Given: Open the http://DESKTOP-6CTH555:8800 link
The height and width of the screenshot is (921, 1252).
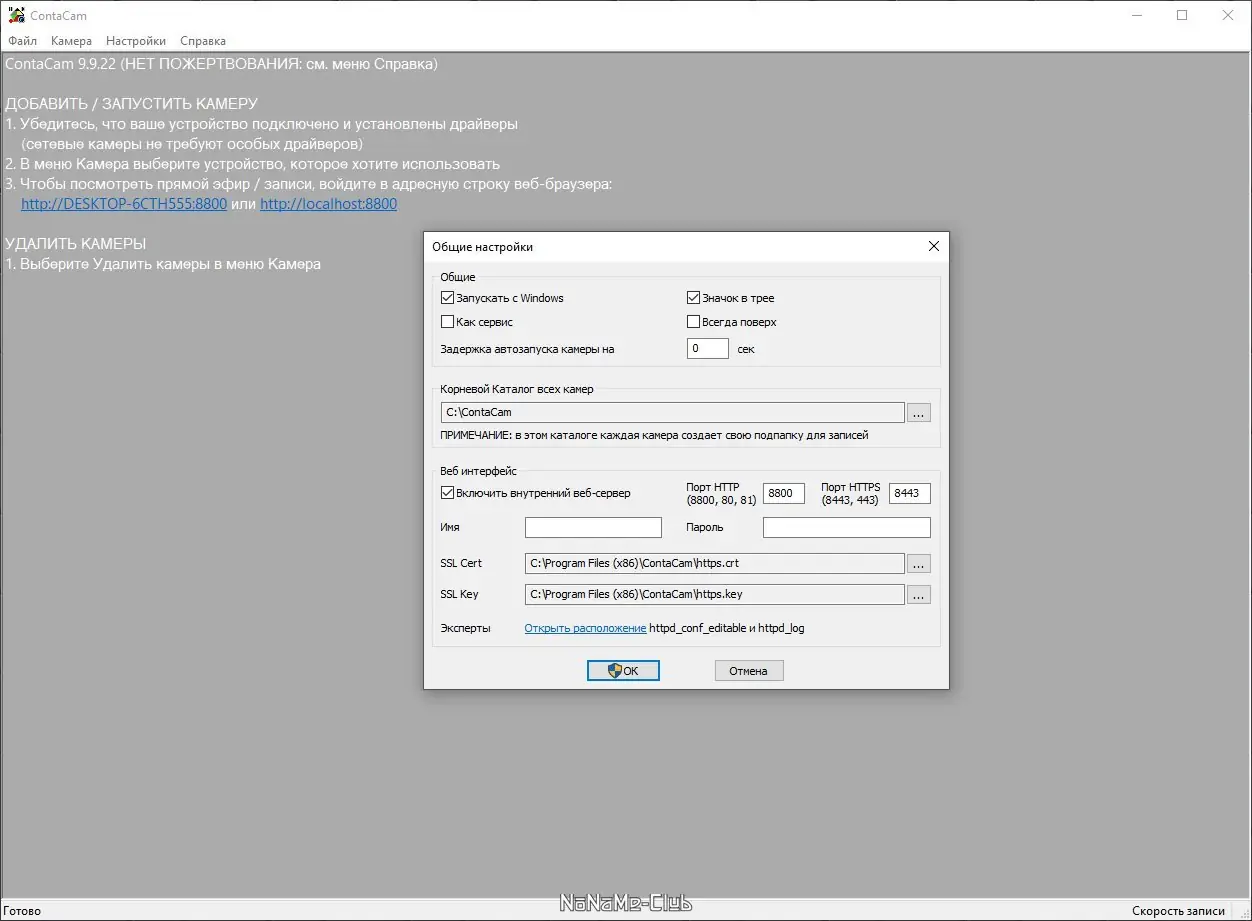Looking at the screenshot, I should [124, 204].
